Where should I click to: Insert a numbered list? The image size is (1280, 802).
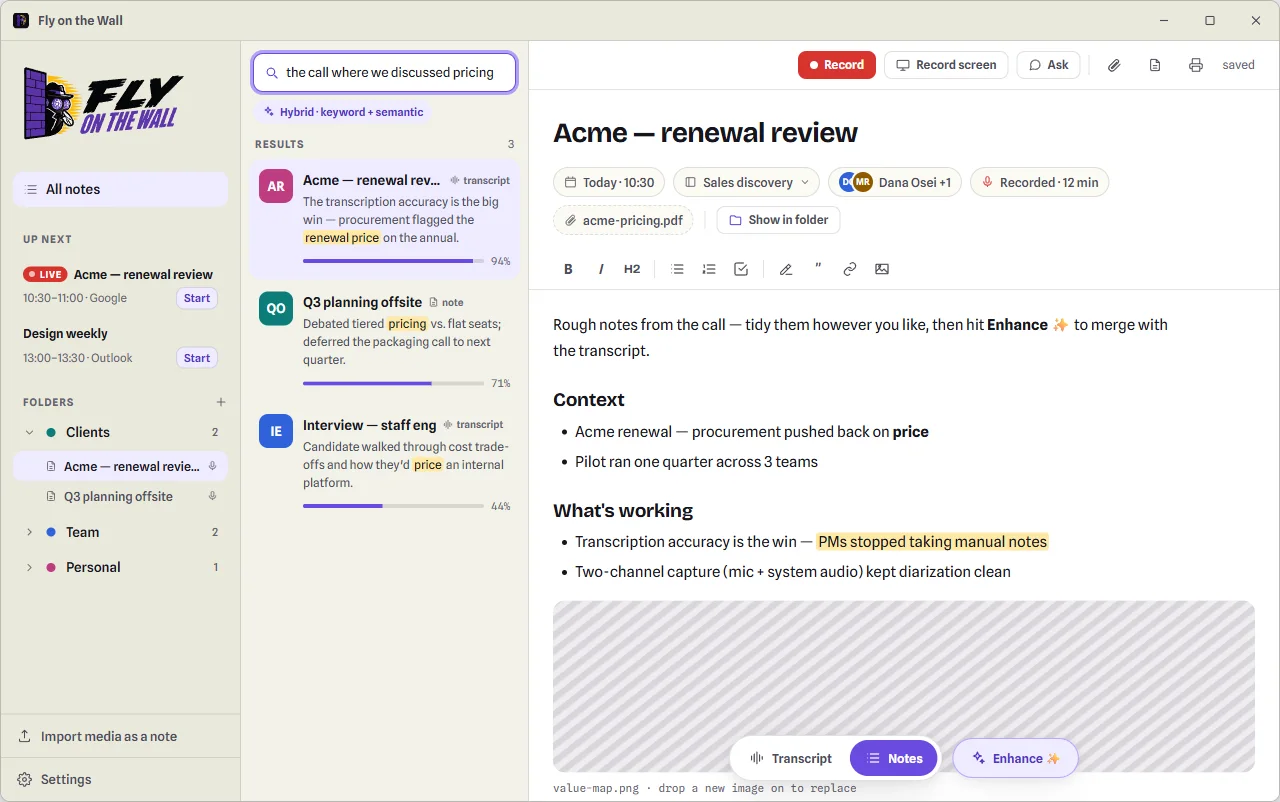point(709,269)
